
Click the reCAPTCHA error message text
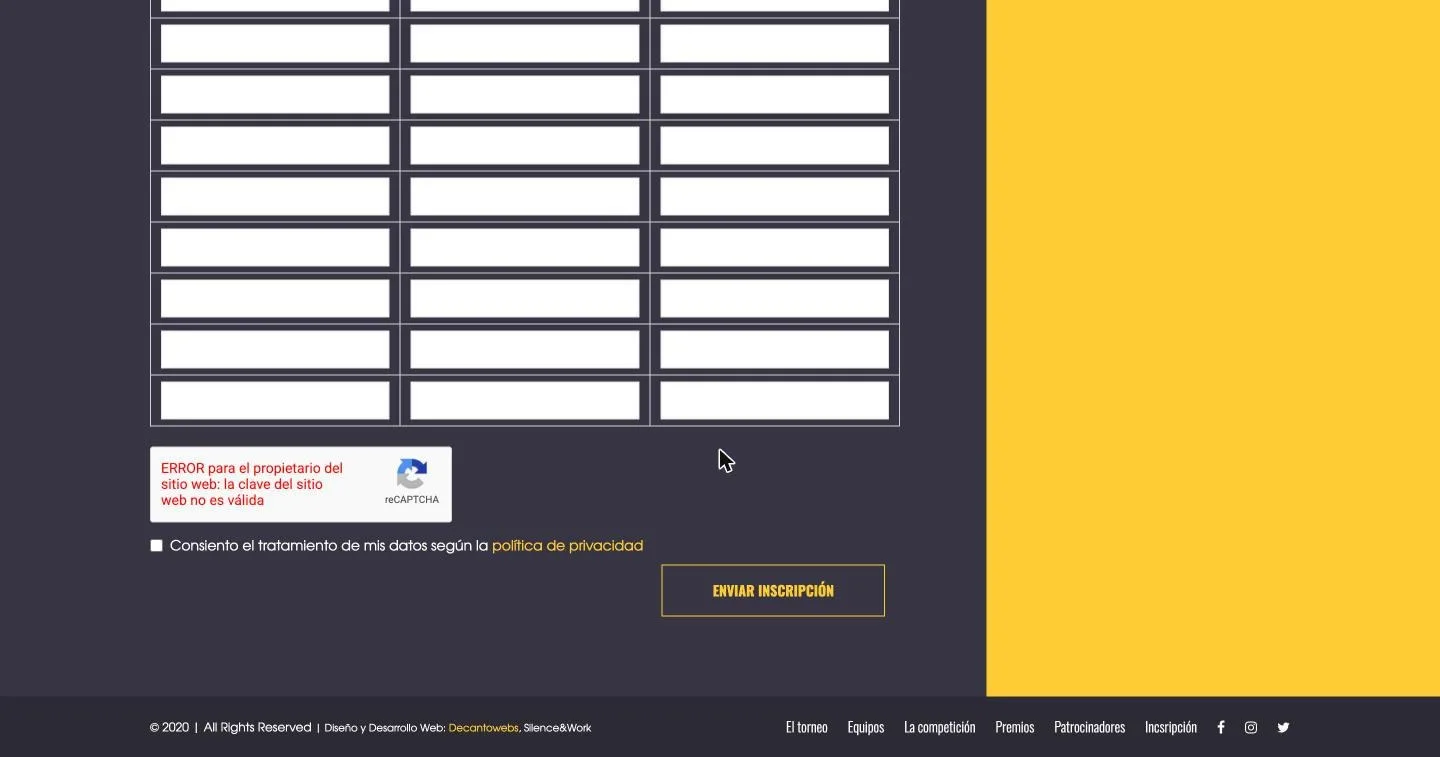[253, 484]
